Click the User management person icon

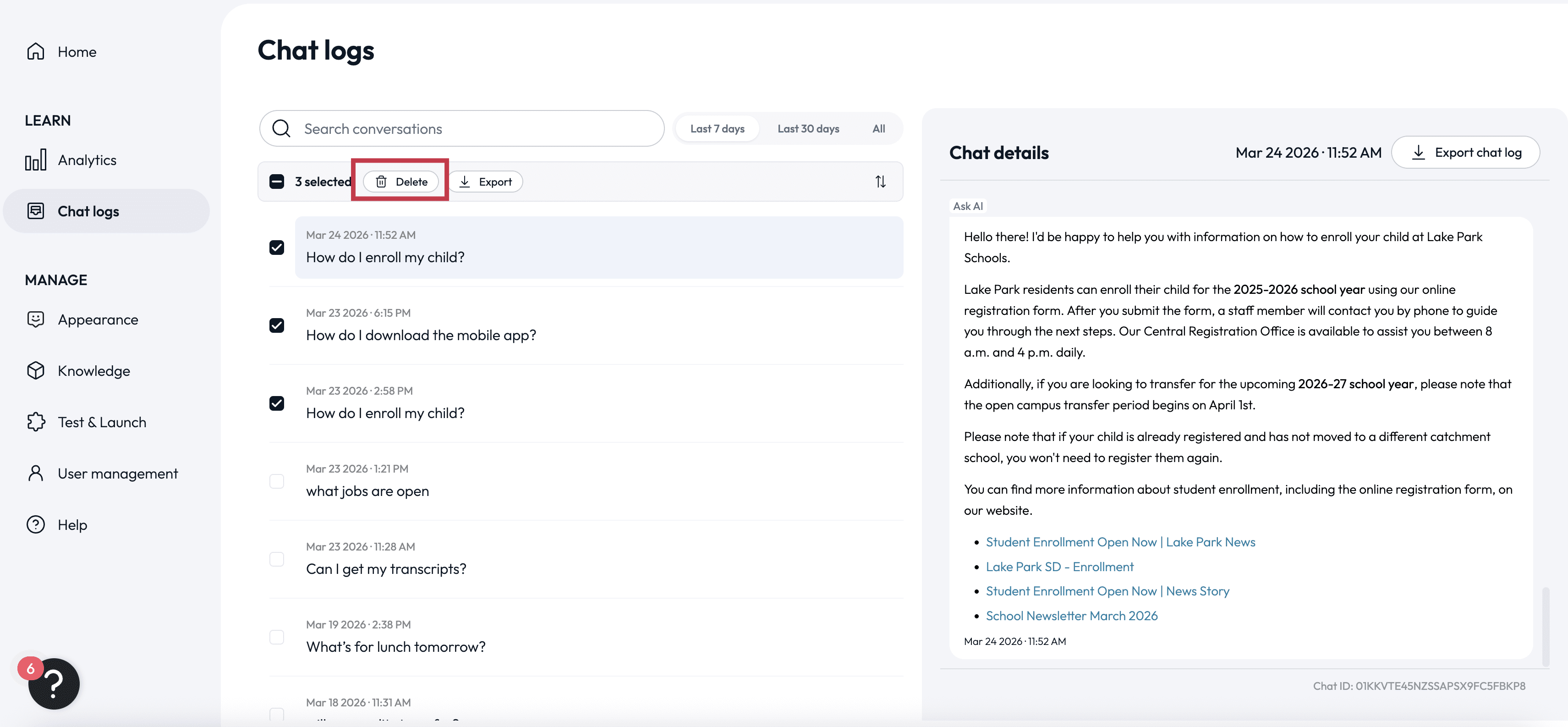[x=36, y=473]
